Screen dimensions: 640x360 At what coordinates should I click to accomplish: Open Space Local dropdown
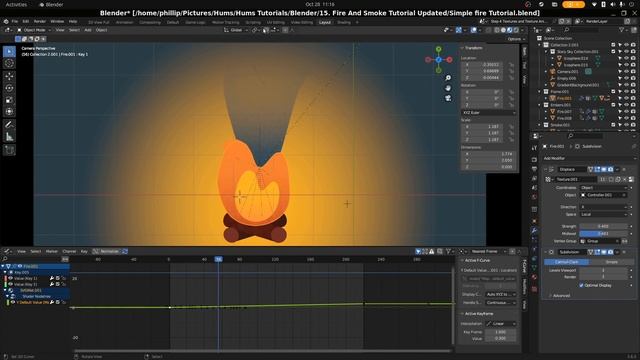click(x=604, y=214)
